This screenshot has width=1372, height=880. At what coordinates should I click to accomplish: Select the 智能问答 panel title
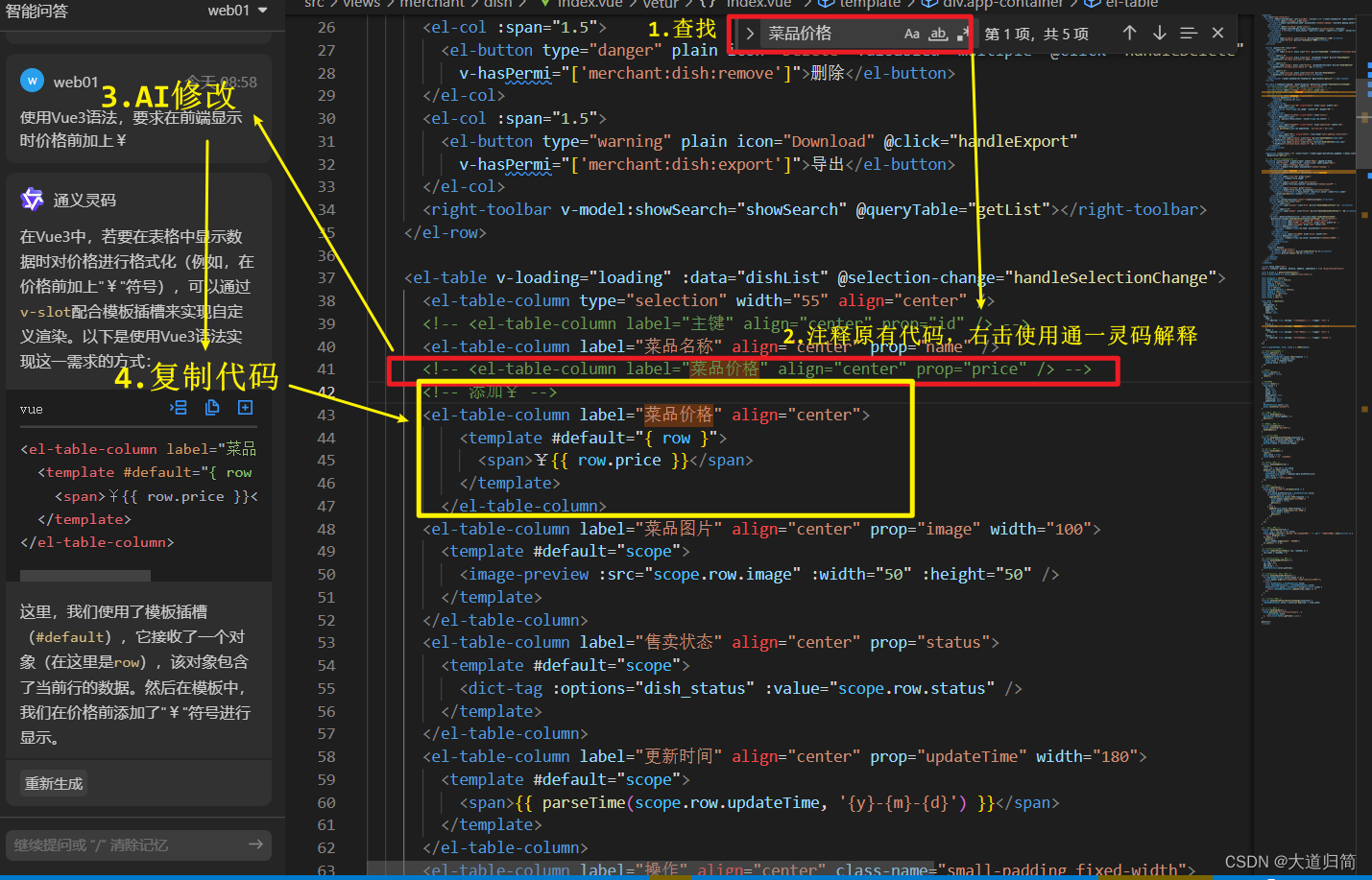pyautogui.click(x=36, y=11)
